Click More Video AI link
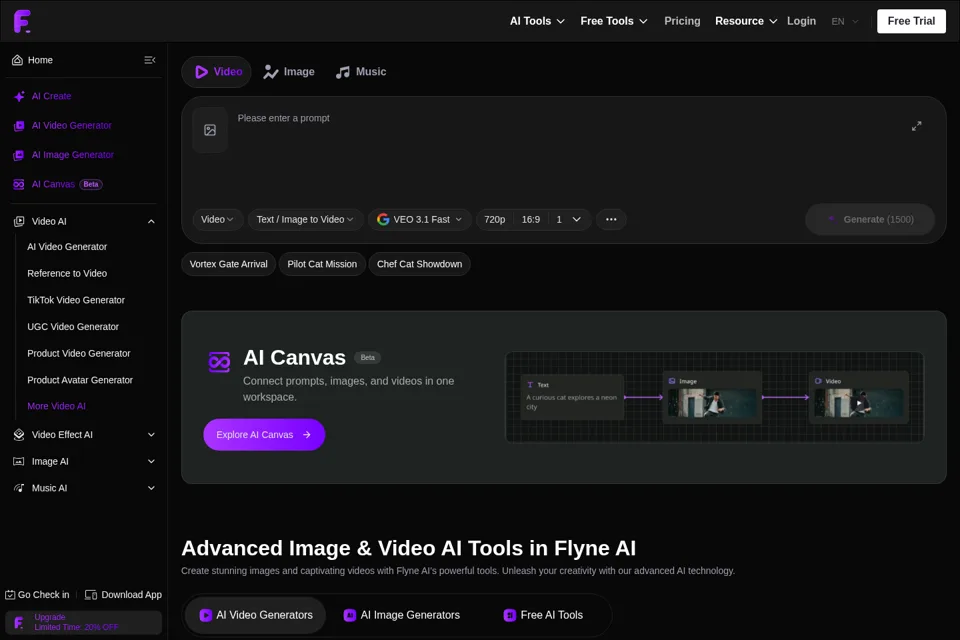This screenshot has width=960, height=640. 56,406
